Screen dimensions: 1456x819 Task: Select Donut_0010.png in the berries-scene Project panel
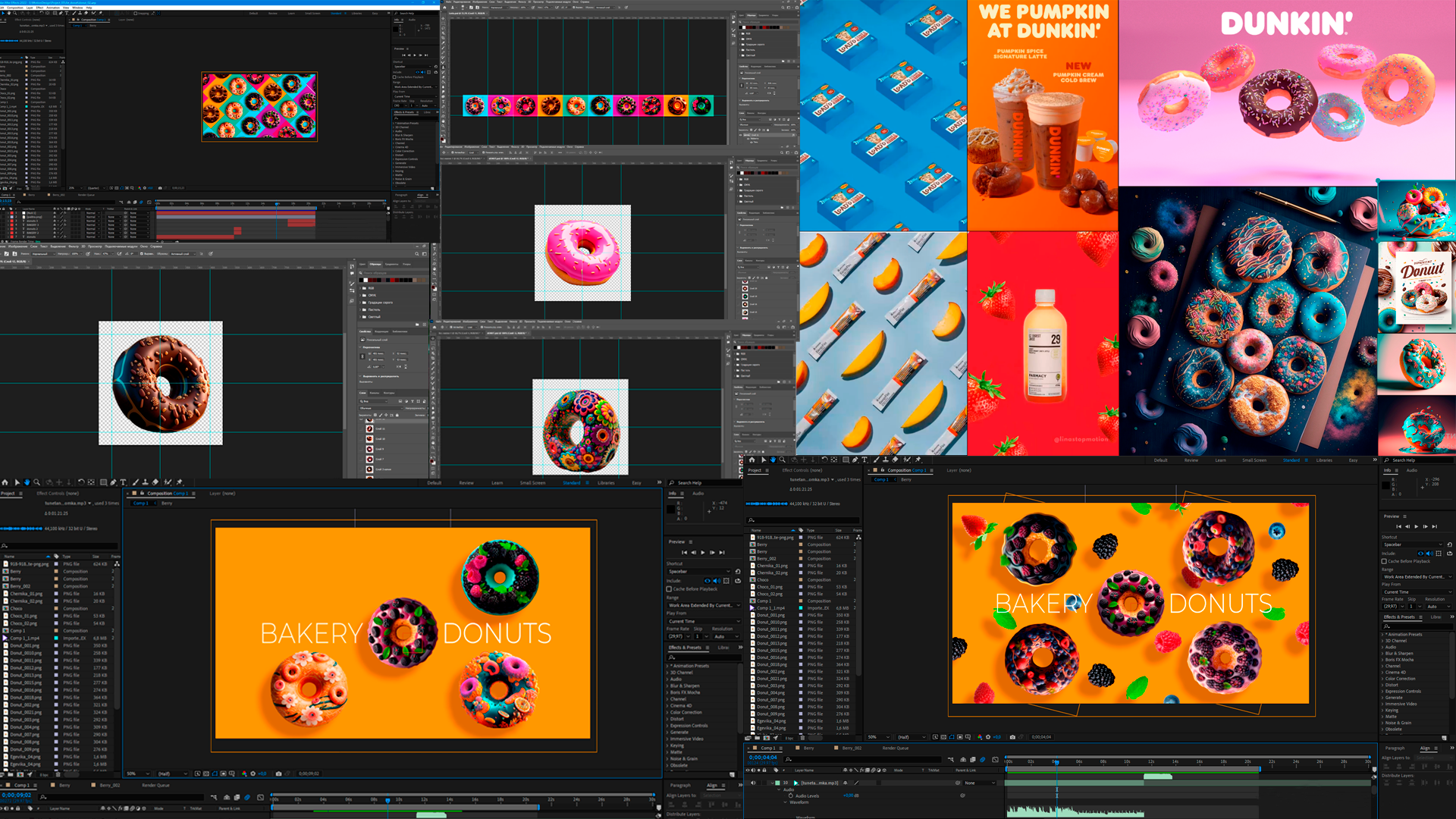click(x=770, y=622)
